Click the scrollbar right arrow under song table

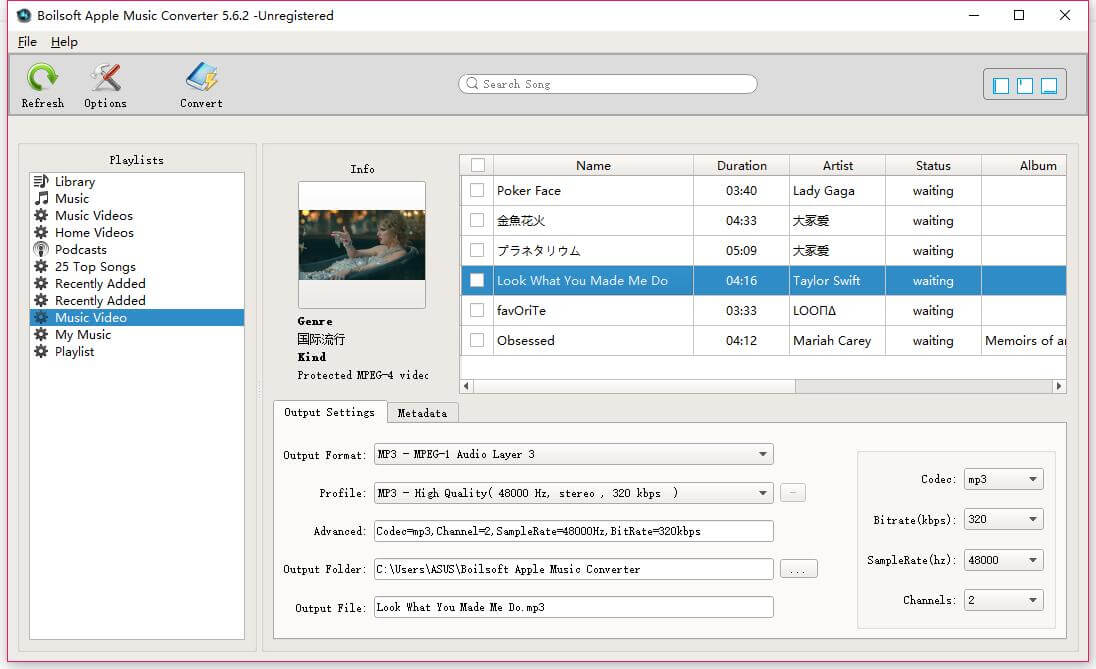click(x=1059, y=386)
